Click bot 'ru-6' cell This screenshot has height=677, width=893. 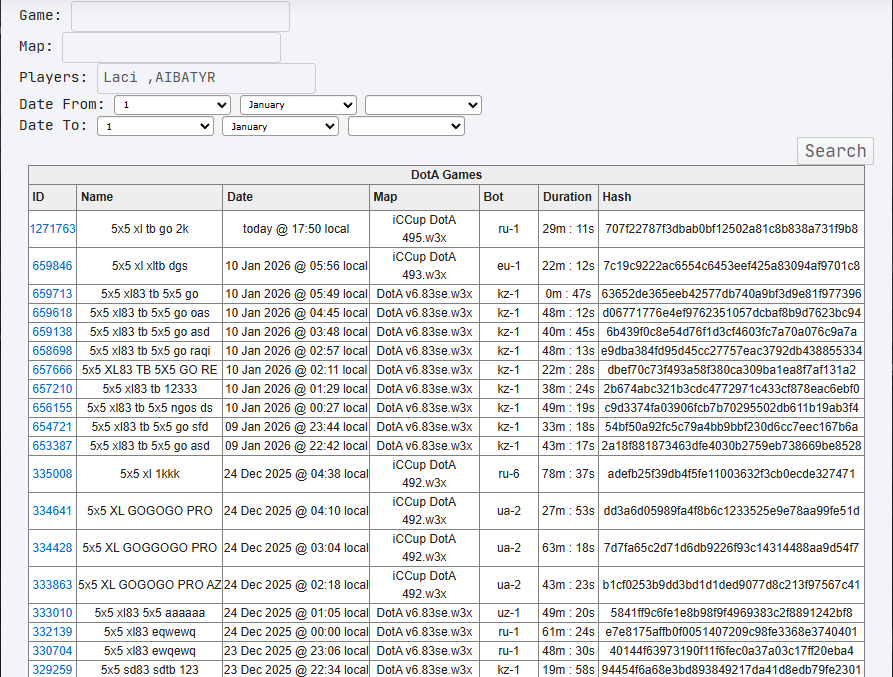click(509, 474)
